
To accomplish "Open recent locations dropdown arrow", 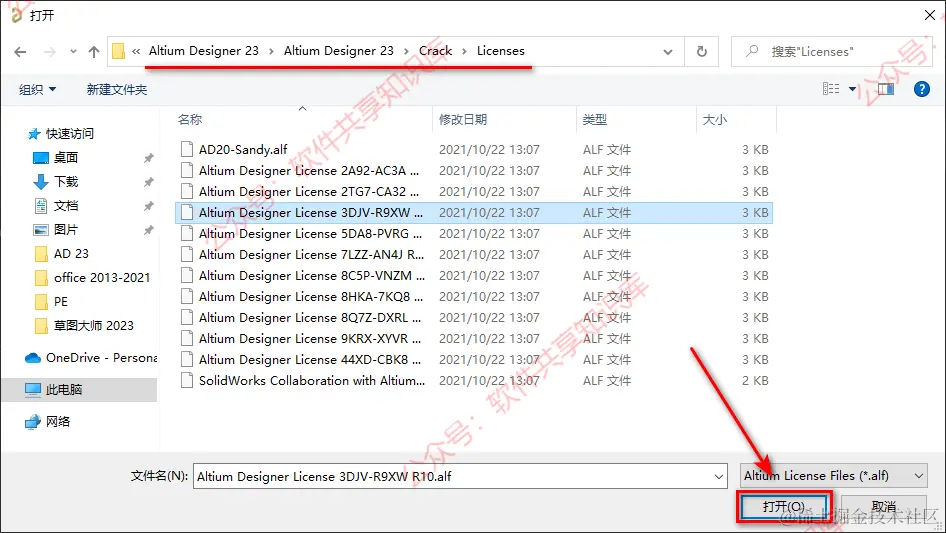I will 73,52.
